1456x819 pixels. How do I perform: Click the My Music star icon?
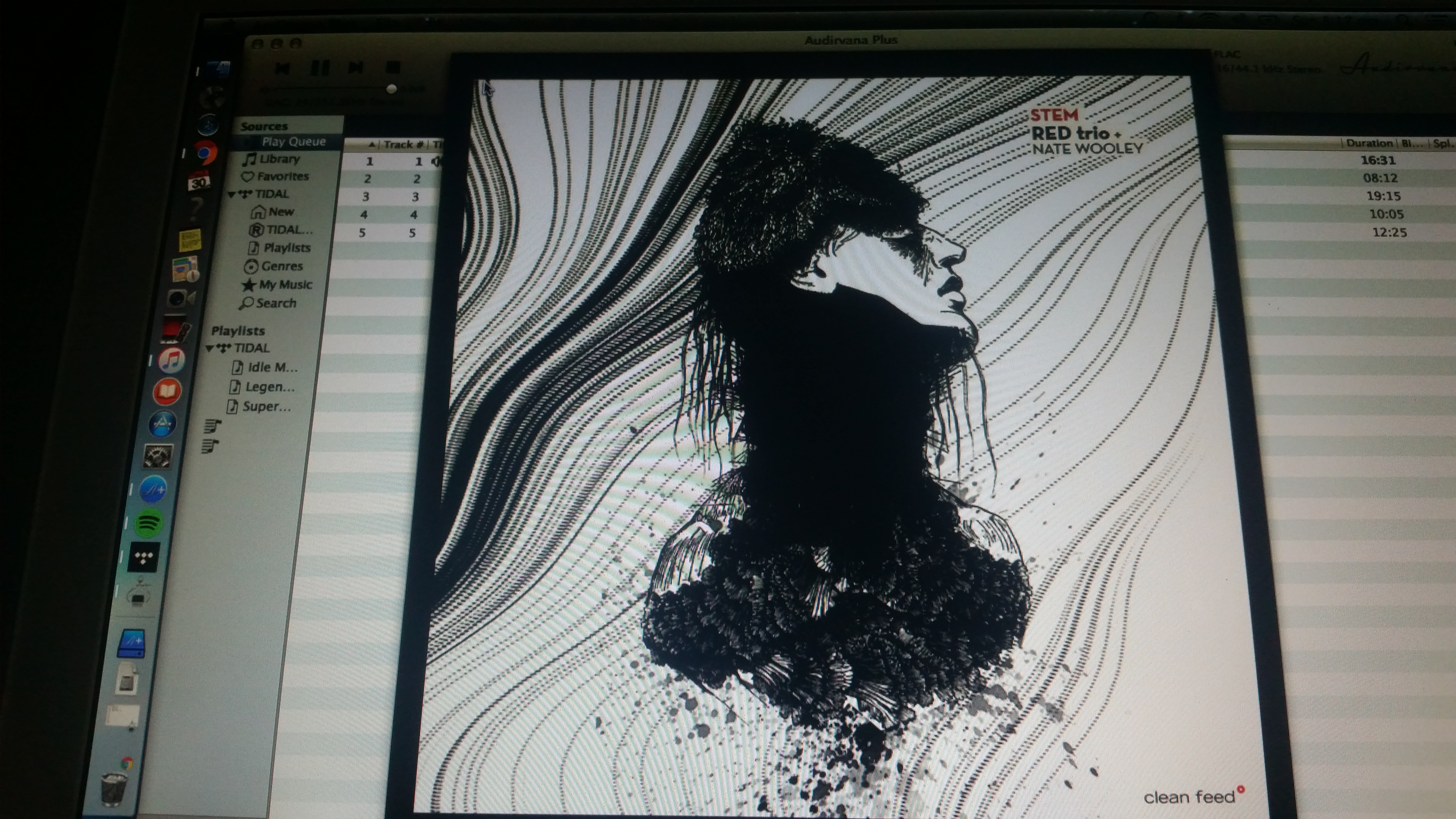coord(249,285)
